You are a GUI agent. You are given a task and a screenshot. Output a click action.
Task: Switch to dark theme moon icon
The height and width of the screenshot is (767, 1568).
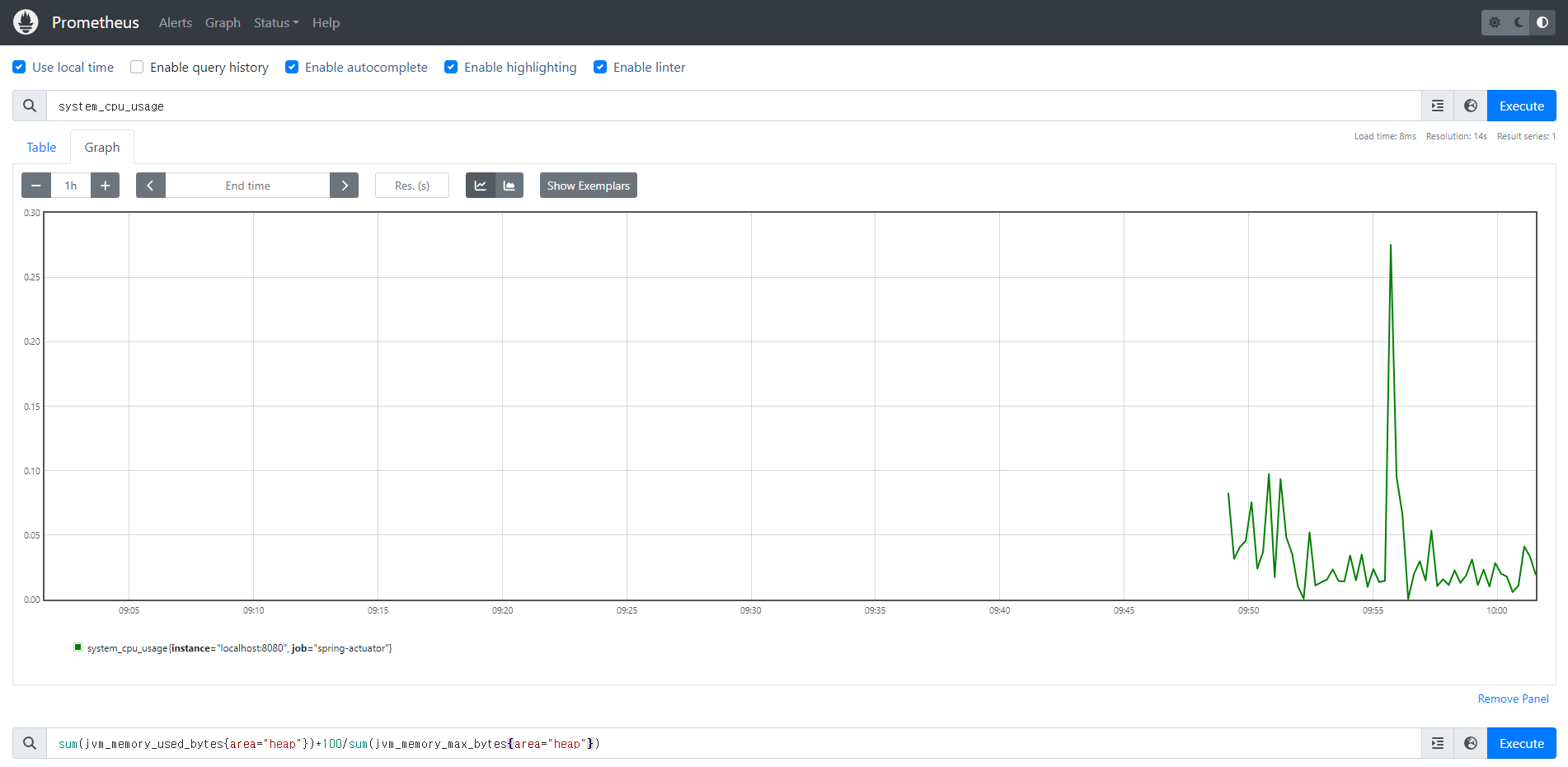tap(1519, 22)
